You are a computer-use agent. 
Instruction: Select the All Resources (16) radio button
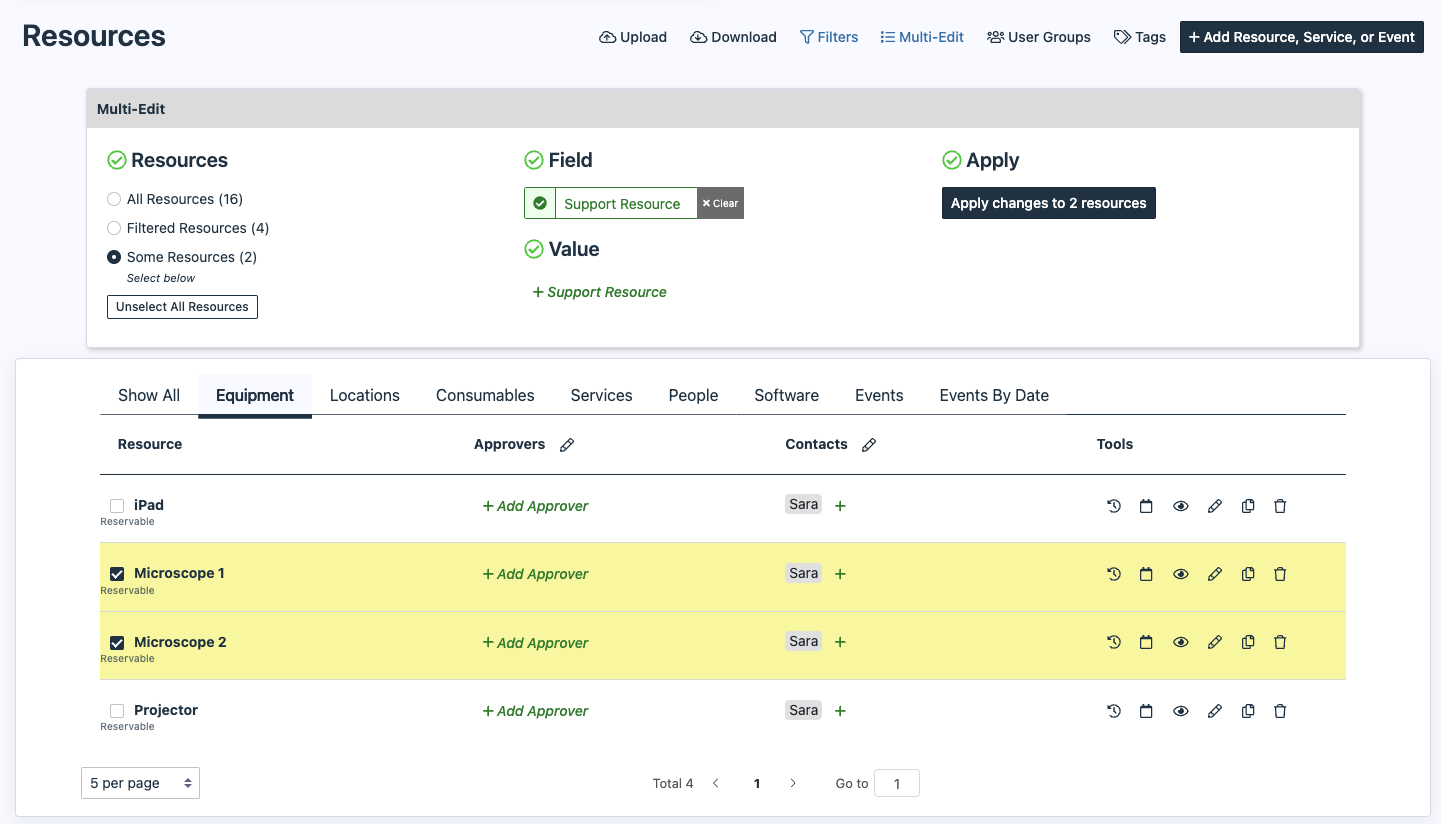pos(114,199)
